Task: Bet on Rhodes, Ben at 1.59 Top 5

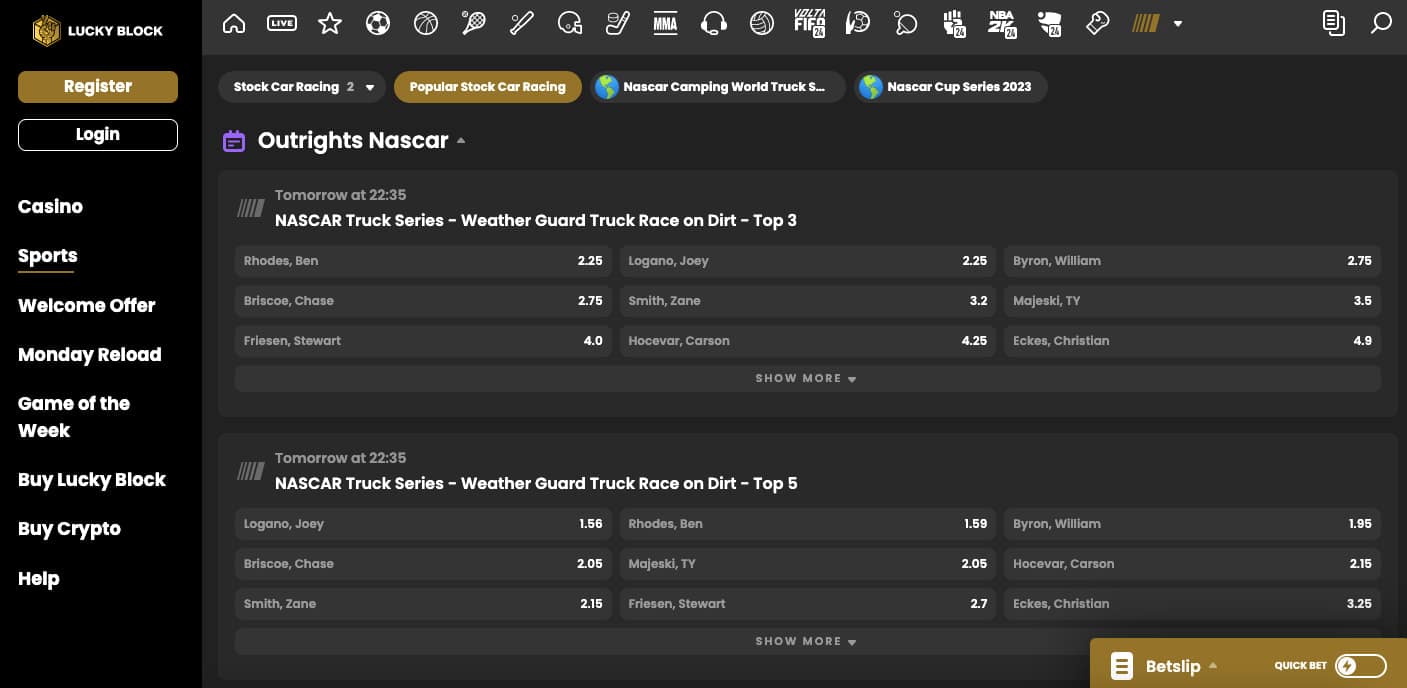Action: pos(808,524)
